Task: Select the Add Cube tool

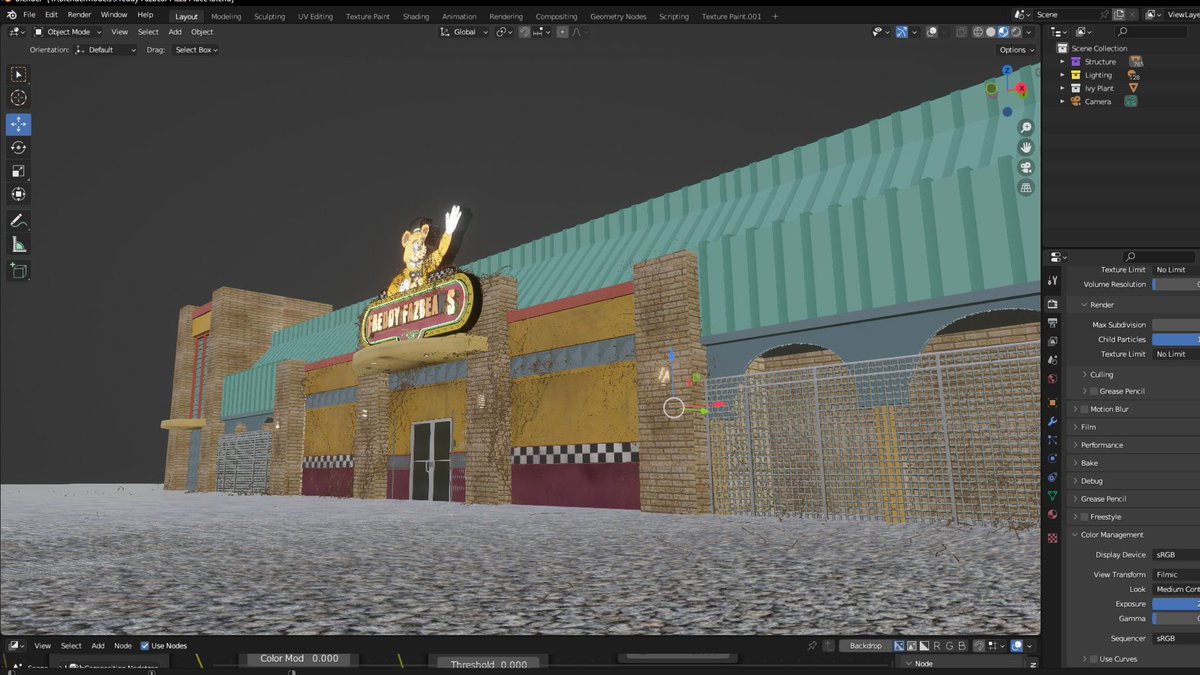Action: (x=18, y=270)
